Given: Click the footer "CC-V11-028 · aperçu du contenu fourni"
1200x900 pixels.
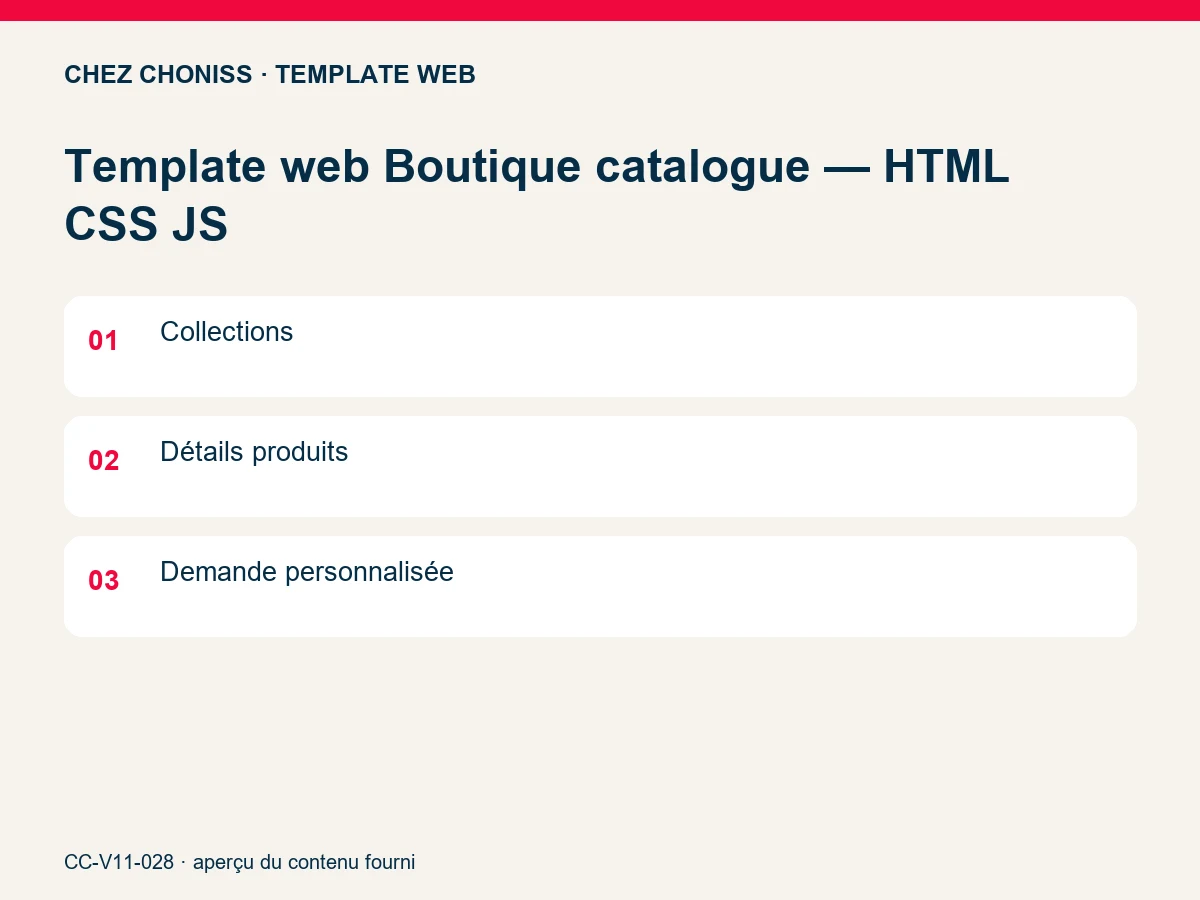Looking at the screenshot, I should (x=240, y=862).
